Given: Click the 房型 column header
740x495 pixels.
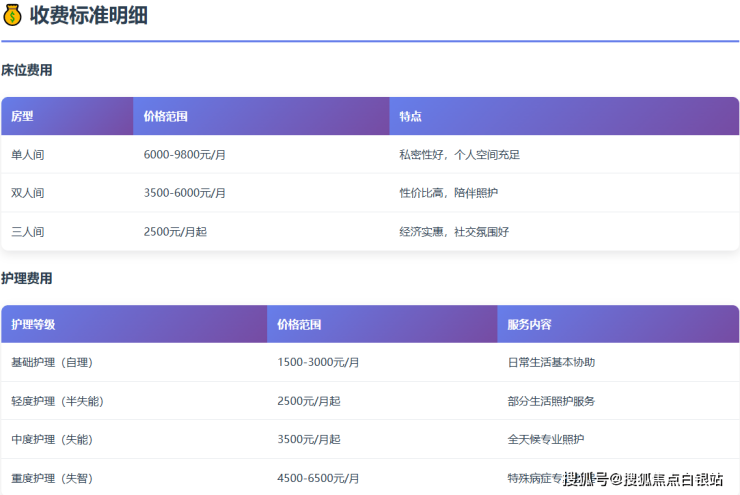Looking at the screenshot, I should 22,116.
